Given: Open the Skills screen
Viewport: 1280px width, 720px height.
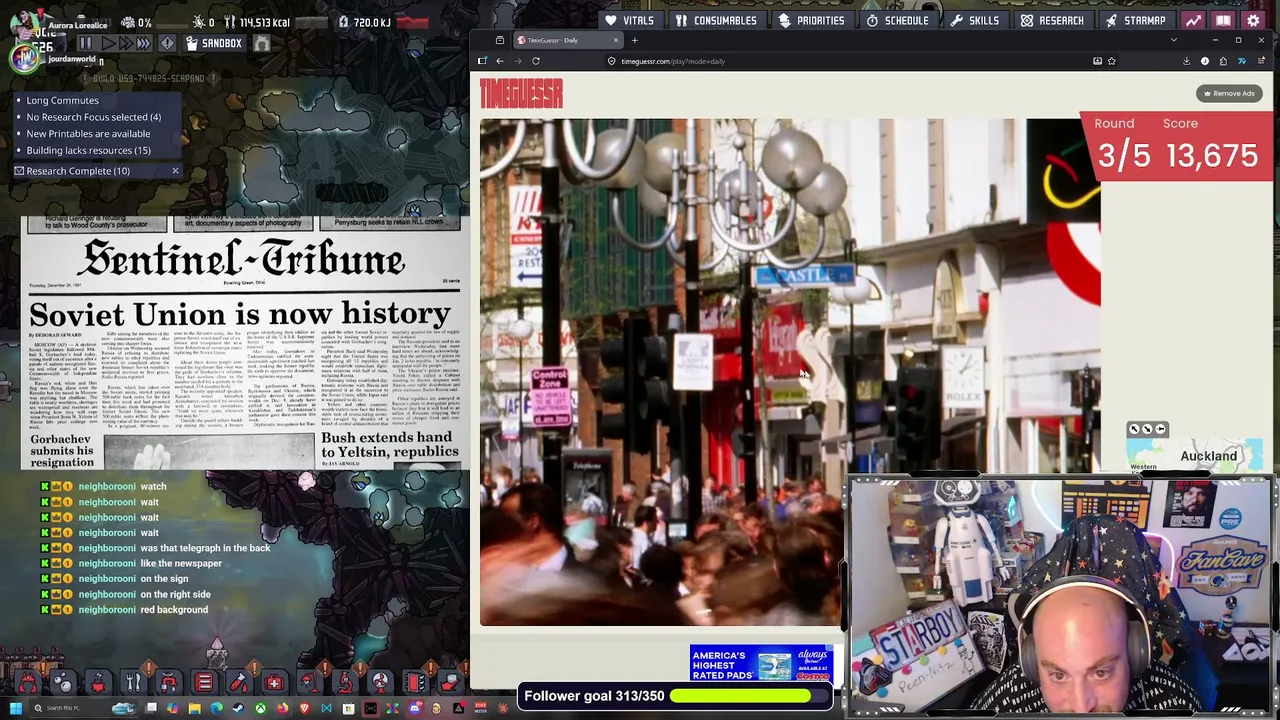Looking at the screenshot, I should [975, 20].
